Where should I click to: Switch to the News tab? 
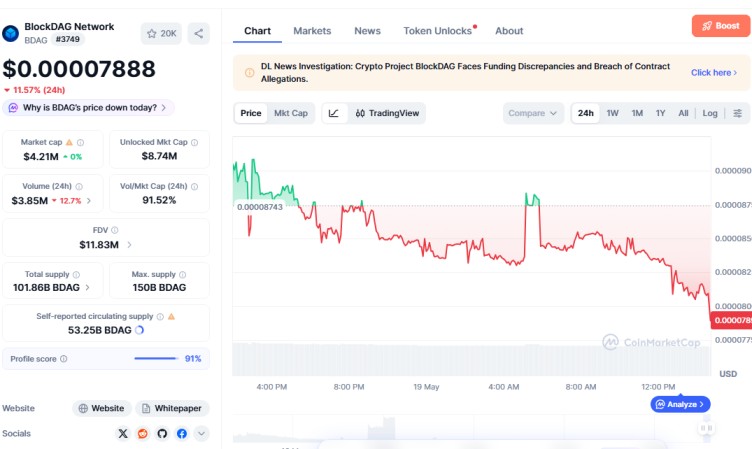[x=367, y=31]
